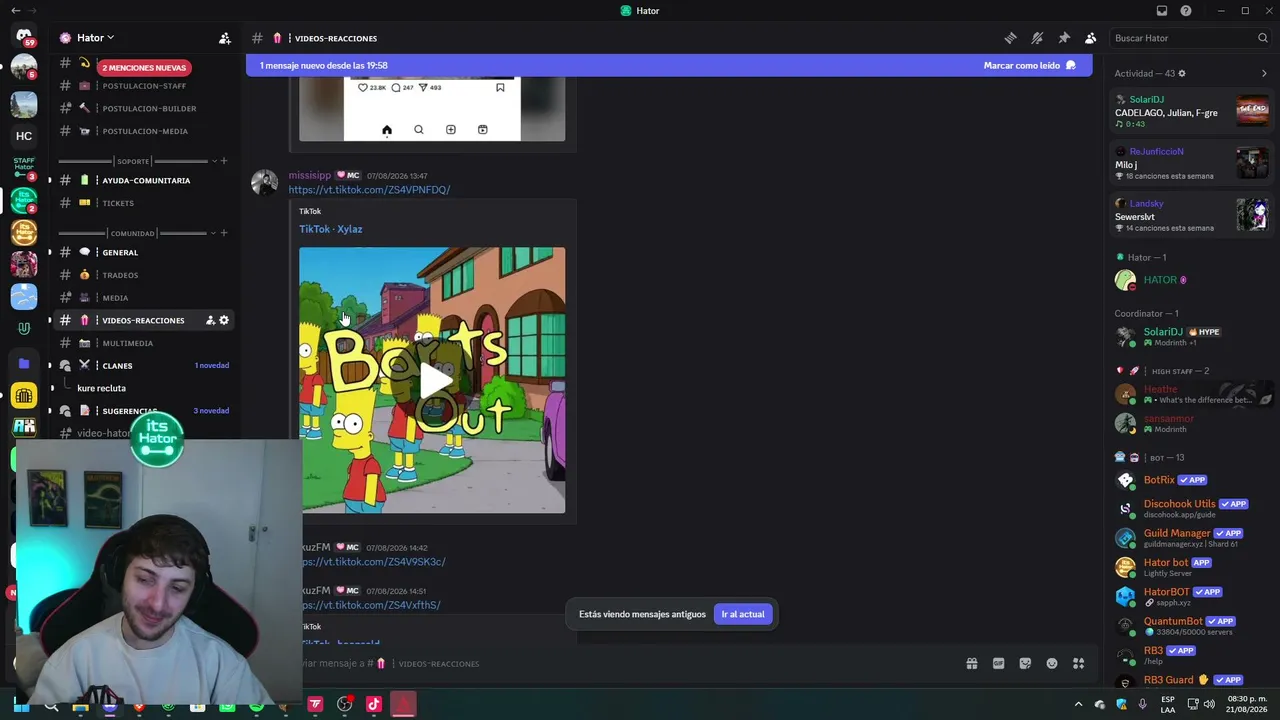Click create invite icon on videos-reacciones

click(x=210, y=320)
